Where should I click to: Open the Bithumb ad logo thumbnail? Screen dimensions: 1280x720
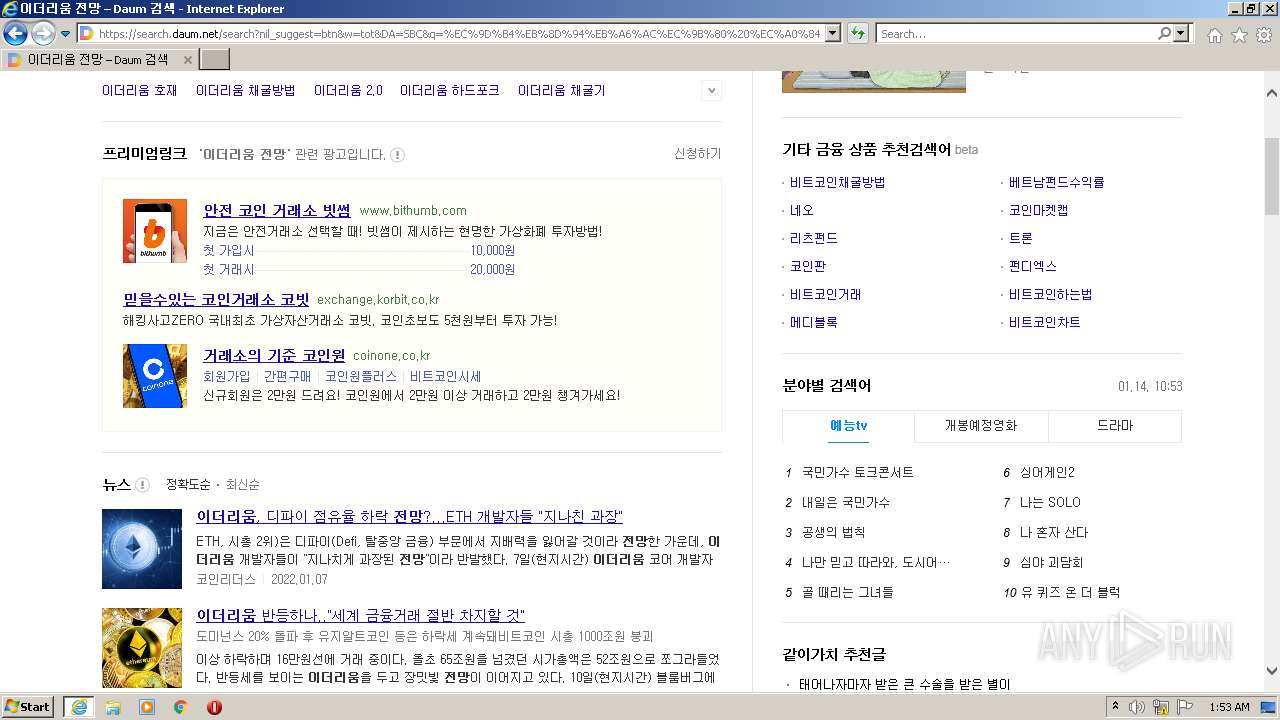point(155,231)
